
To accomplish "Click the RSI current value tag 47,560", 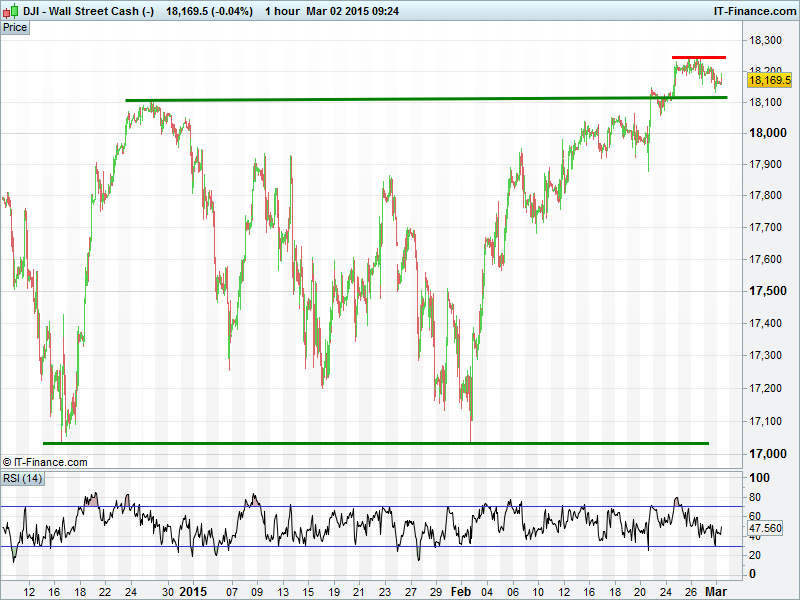I will pyautogui.click(x=770, y=527).
